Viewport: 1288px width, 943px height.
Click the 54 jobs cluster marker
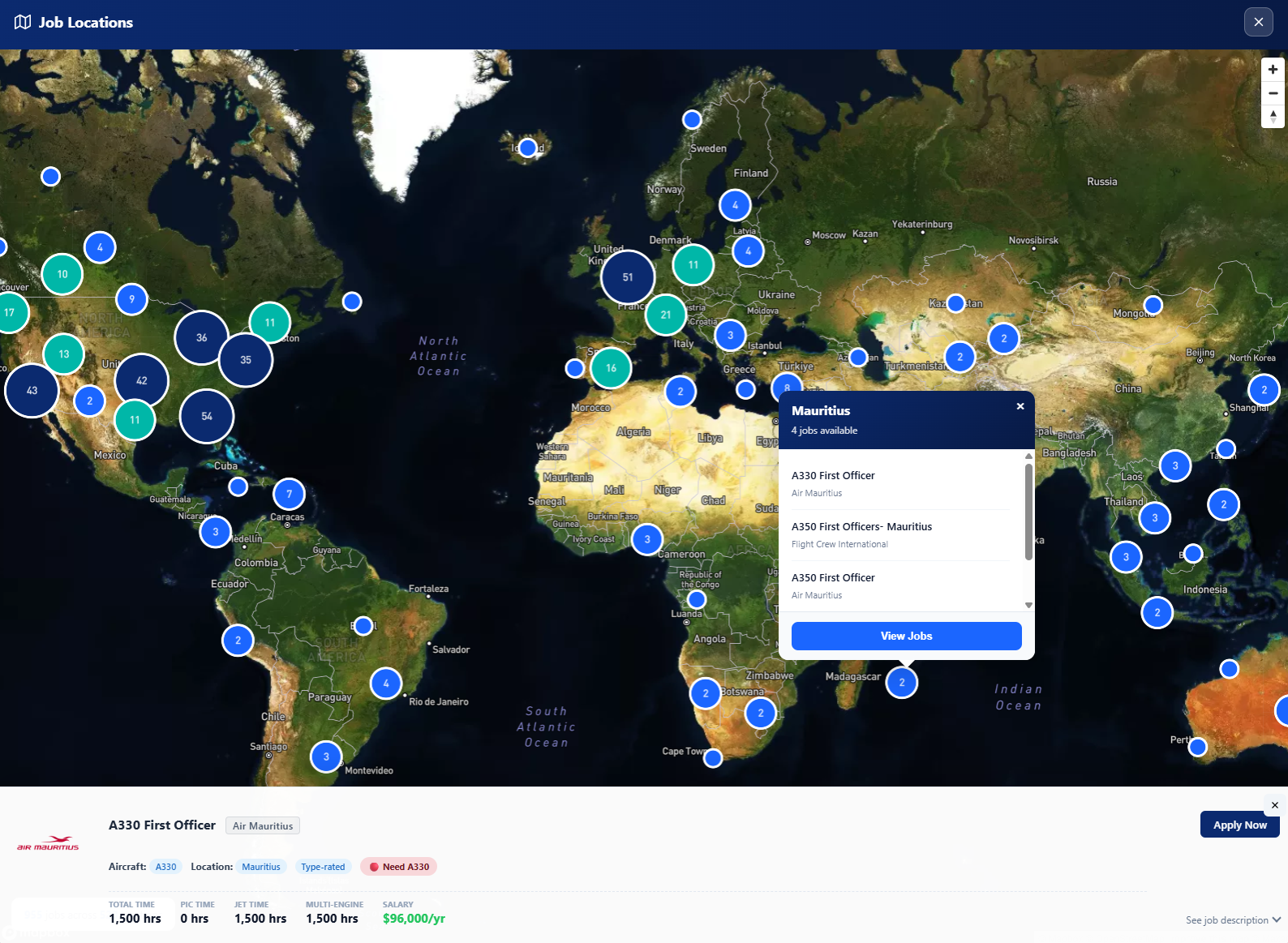click(x=207, y=416)
